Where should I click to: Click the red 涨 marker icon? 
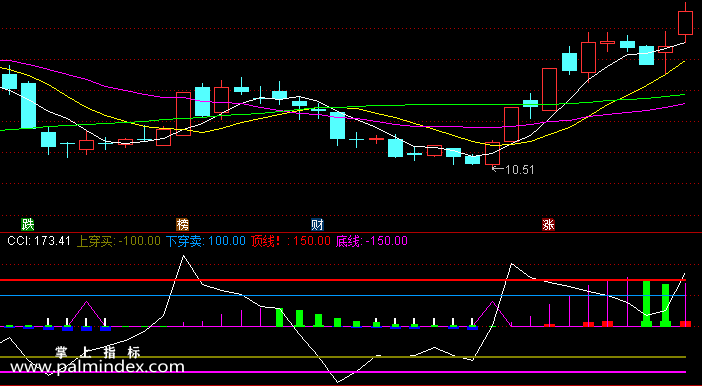548,225
